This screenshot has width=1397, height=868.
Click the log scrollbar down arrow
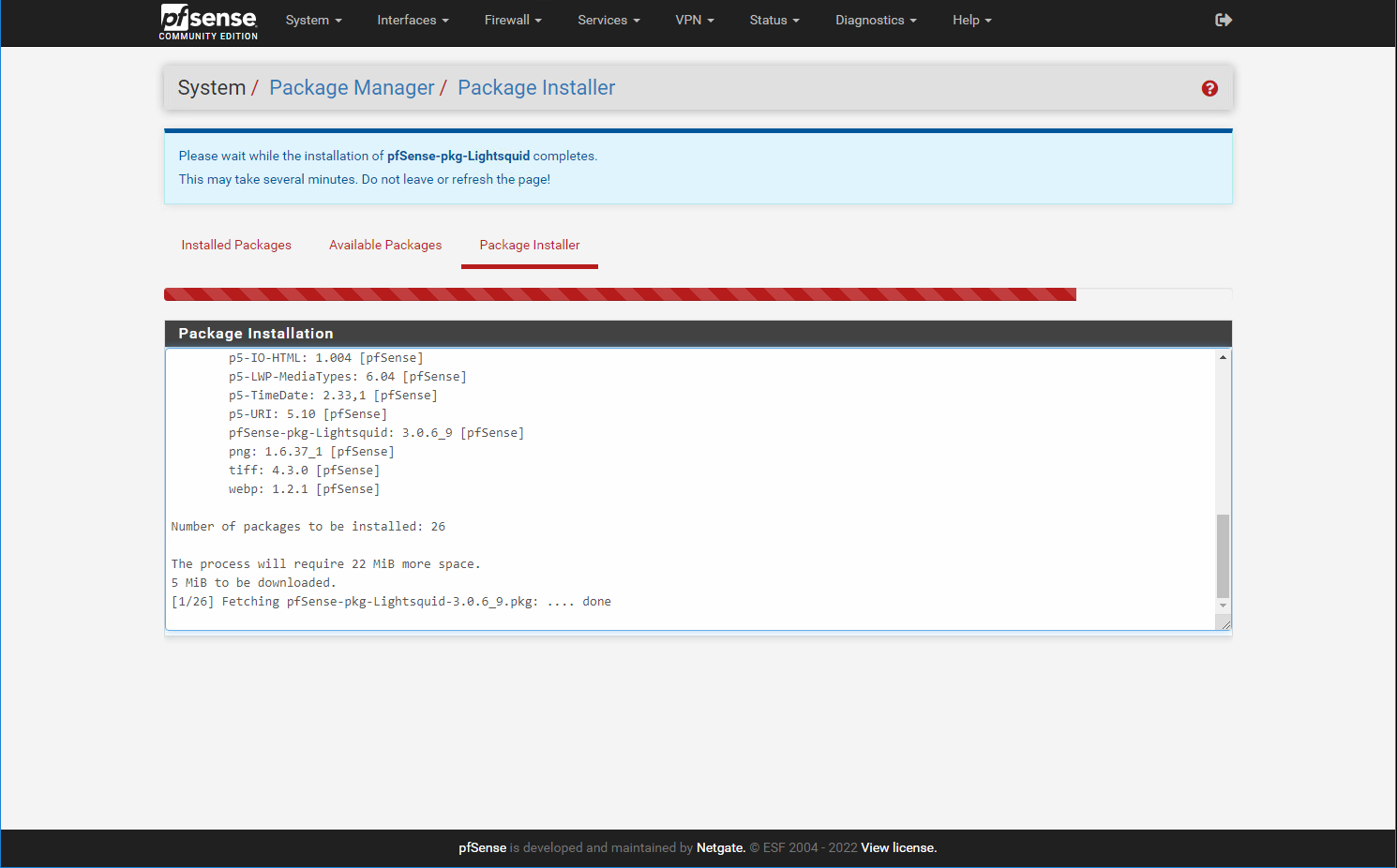(x=1223, y=606)
